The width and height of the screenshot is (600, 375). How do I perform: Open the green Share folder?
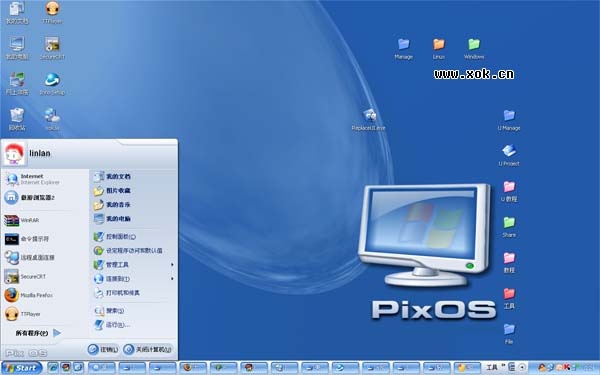(509, 227)
